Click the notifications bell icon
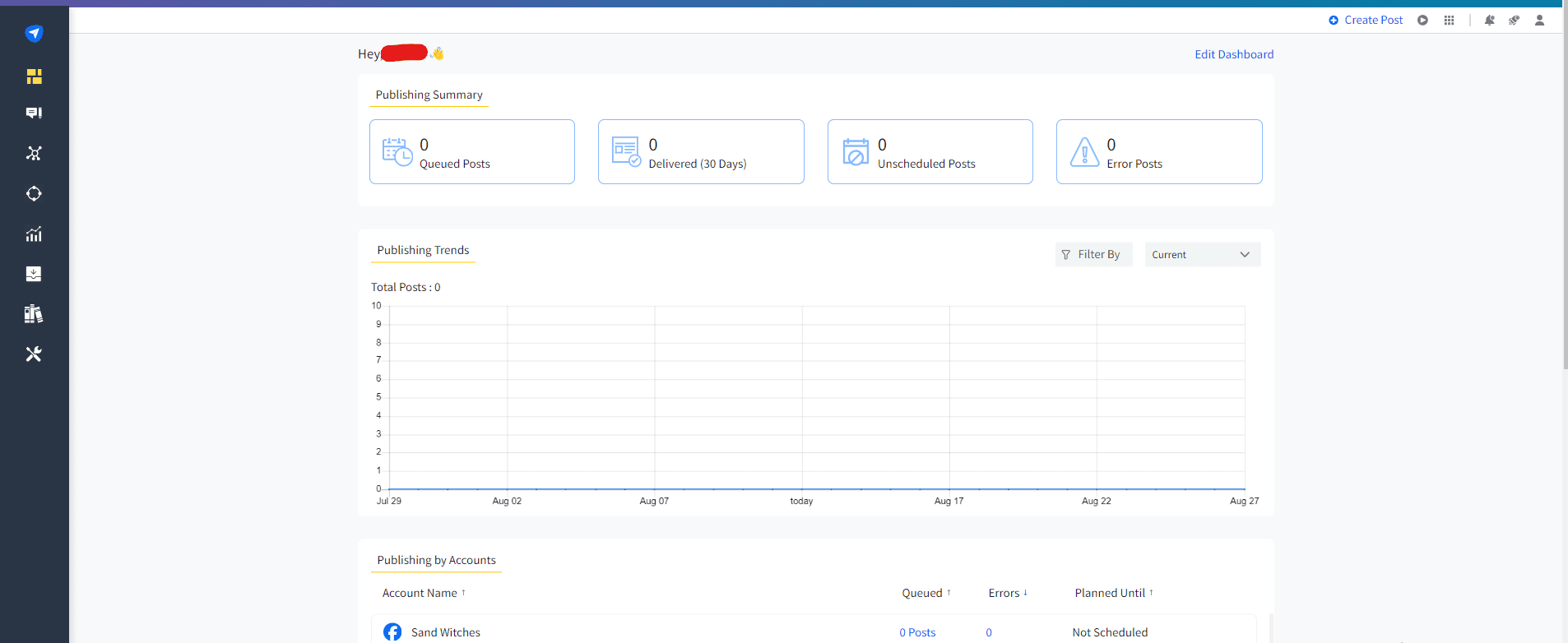Image resolution: width=1568 pixels, height=643 pixels. (x=1489, y=21)
